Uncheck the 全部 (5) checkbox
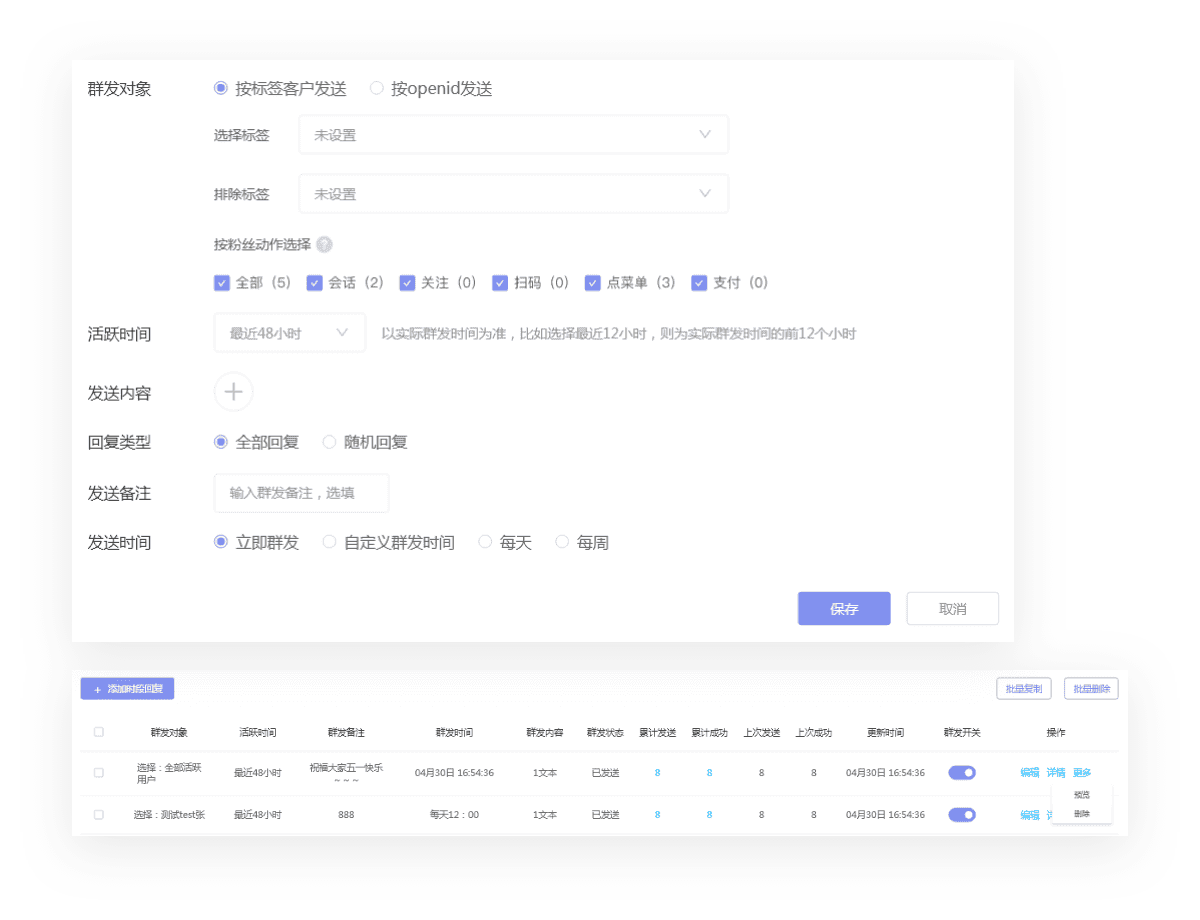Image resolution: width=1200 pixels, height=920 pixels. click(222, 283)
